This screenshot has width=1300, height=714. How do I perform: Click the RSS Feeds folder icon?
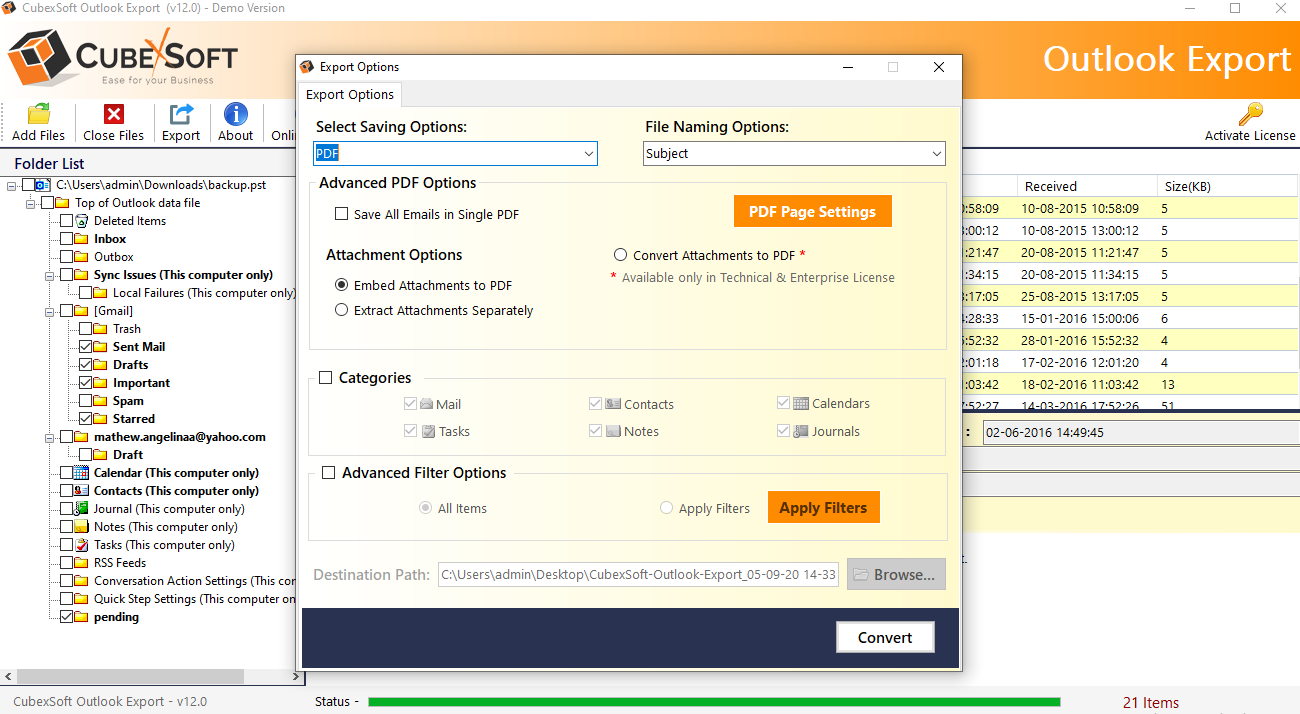[x=82, y=563]
